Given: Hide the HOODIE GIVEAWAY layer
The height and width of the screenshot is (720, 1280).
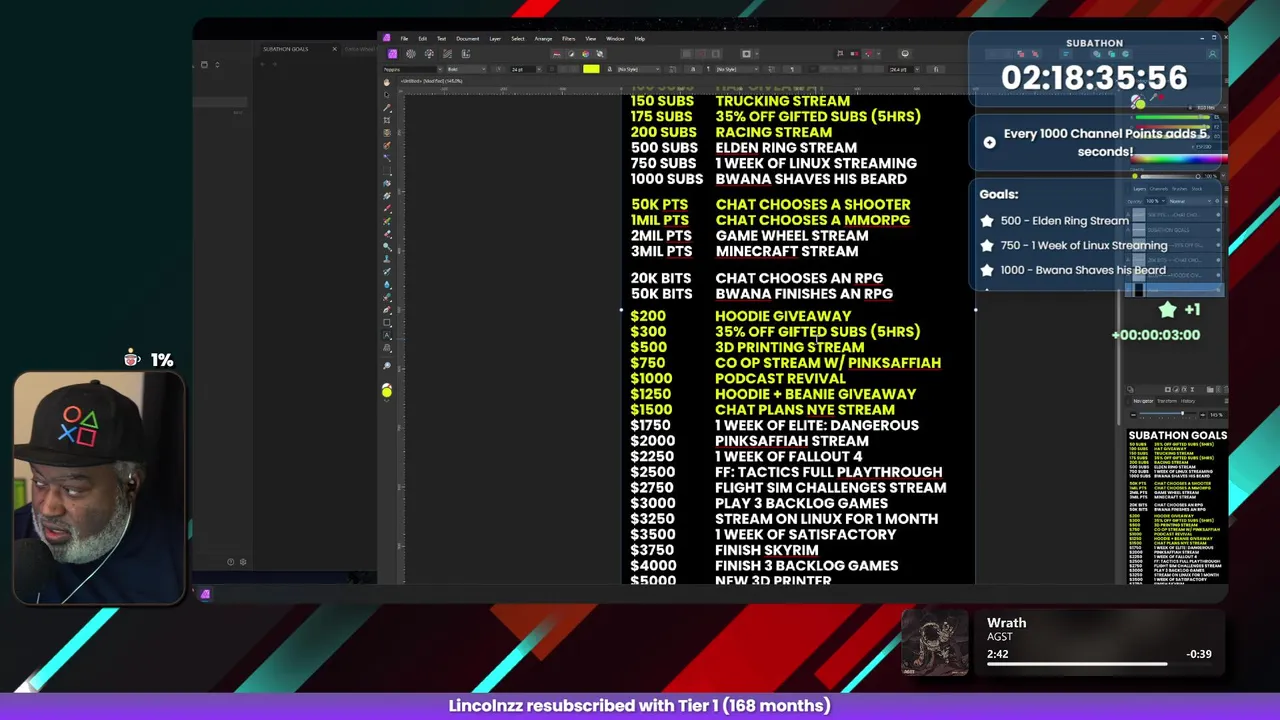Looking at the screenshot, I should (x=1218, y=275).
